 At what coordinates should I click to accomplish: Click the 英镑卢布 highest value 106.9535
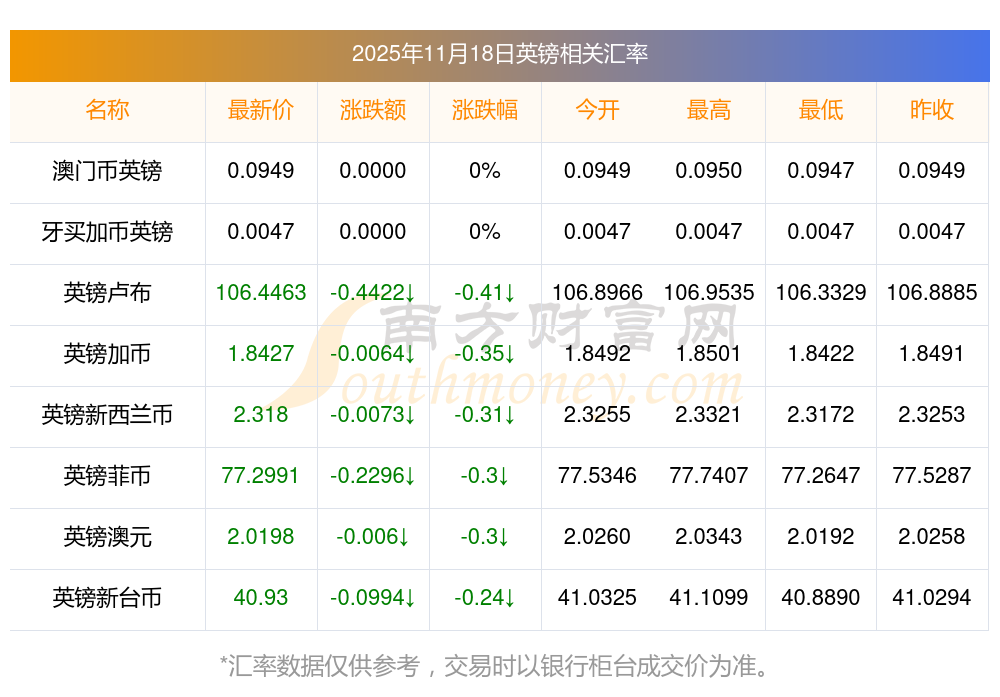tap(709, 293)
